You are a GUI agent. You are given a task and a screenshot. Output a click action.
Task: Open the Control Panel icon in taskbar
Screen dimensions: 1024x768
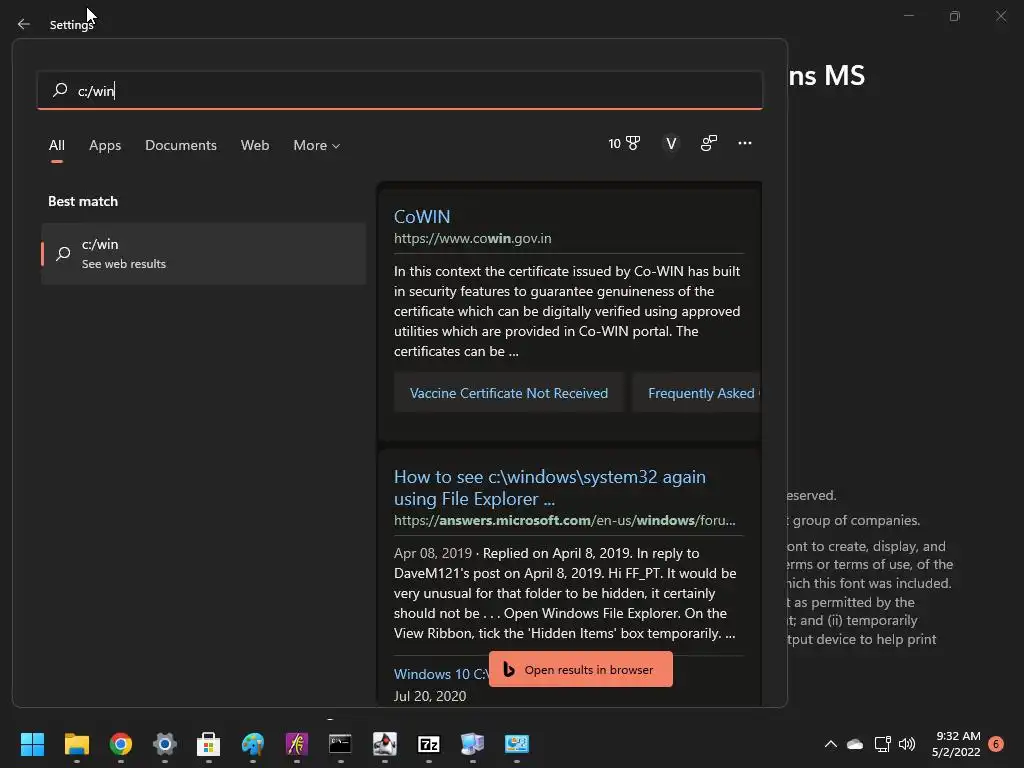pyautogui.click(x=517, y=744)
